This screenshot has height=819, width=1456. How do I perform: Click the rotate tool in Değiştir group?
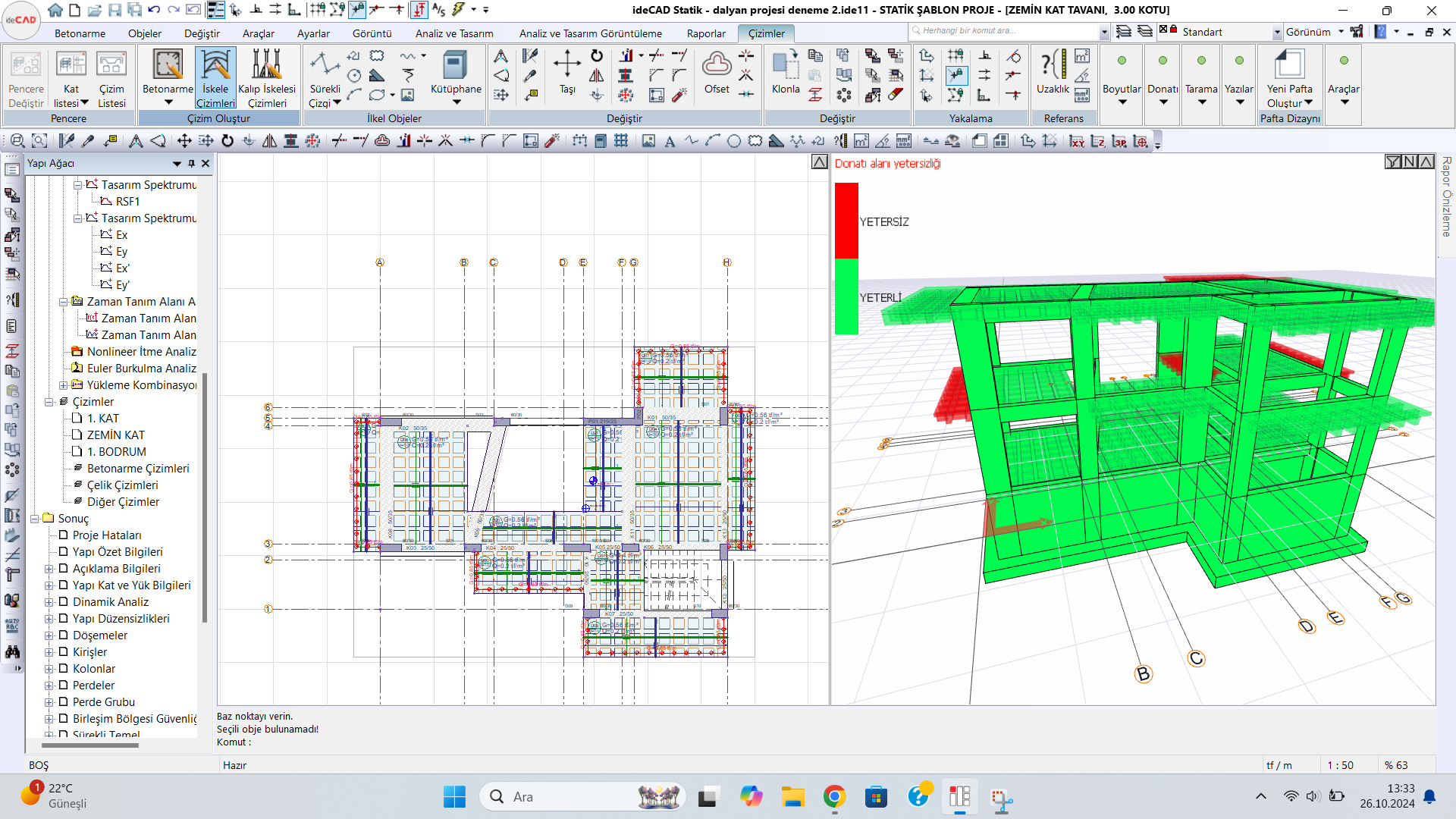[597, 55]
